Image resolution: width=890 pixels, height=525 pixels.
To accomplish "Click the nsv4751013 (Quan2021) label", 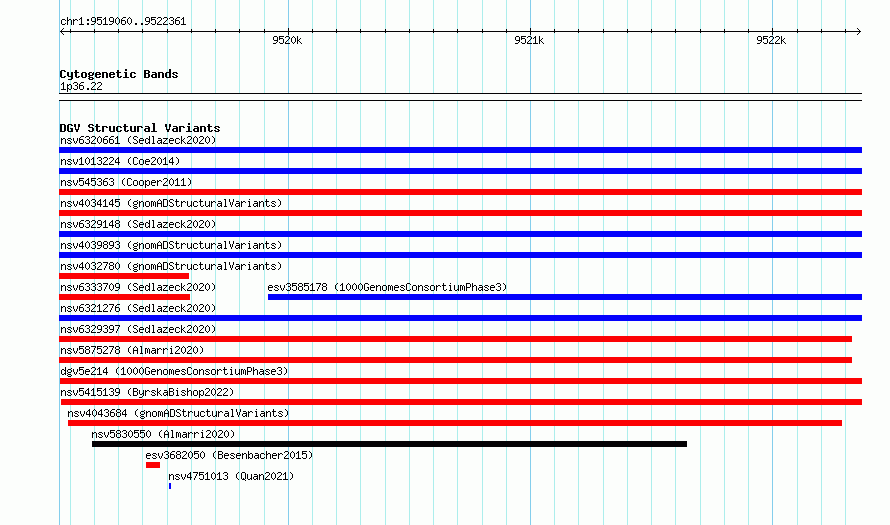I will (x=231, y=476).
